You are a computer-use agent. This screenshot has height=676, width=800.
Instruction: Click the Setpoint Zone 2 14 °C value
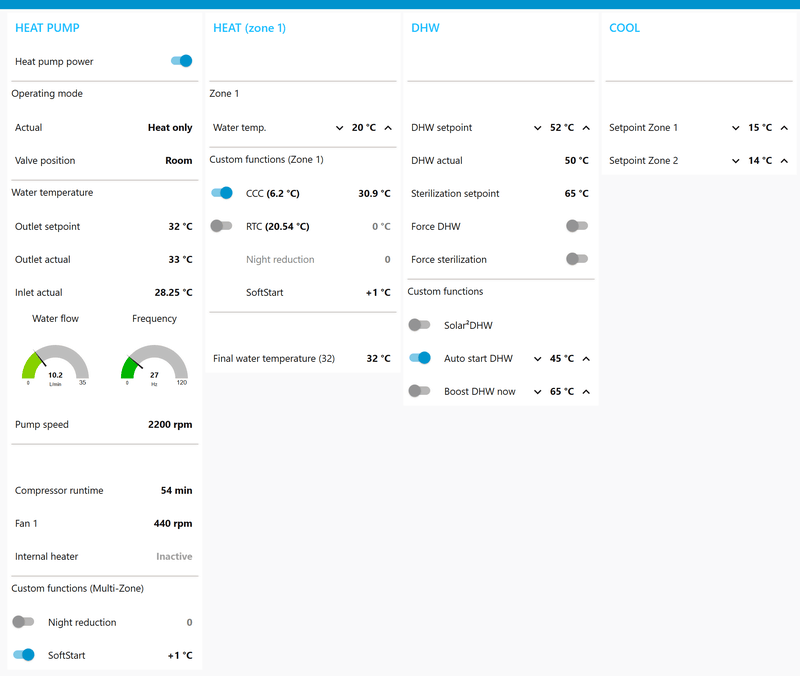[760, 160]
